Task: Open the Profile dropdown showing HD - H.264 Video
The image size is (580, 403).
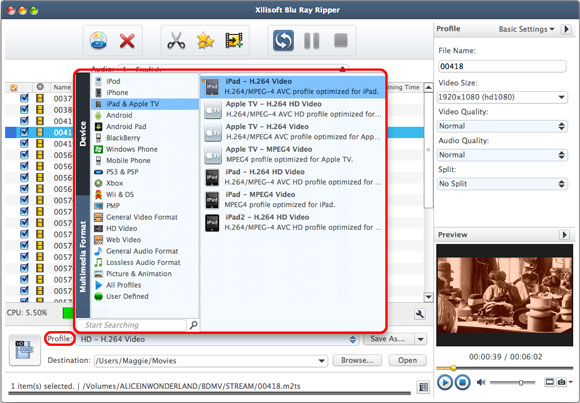Action: click(x=218, y=339)
